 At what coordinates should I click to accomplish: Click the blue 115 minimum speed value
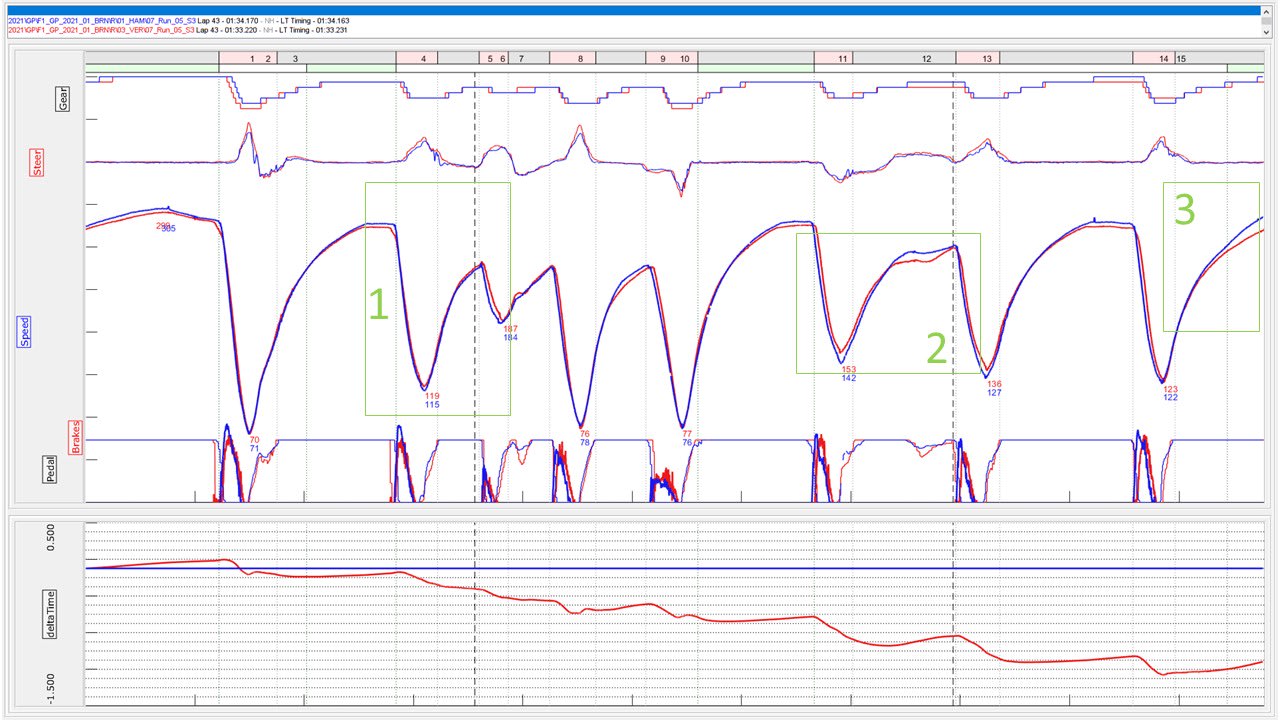(432, 405)
